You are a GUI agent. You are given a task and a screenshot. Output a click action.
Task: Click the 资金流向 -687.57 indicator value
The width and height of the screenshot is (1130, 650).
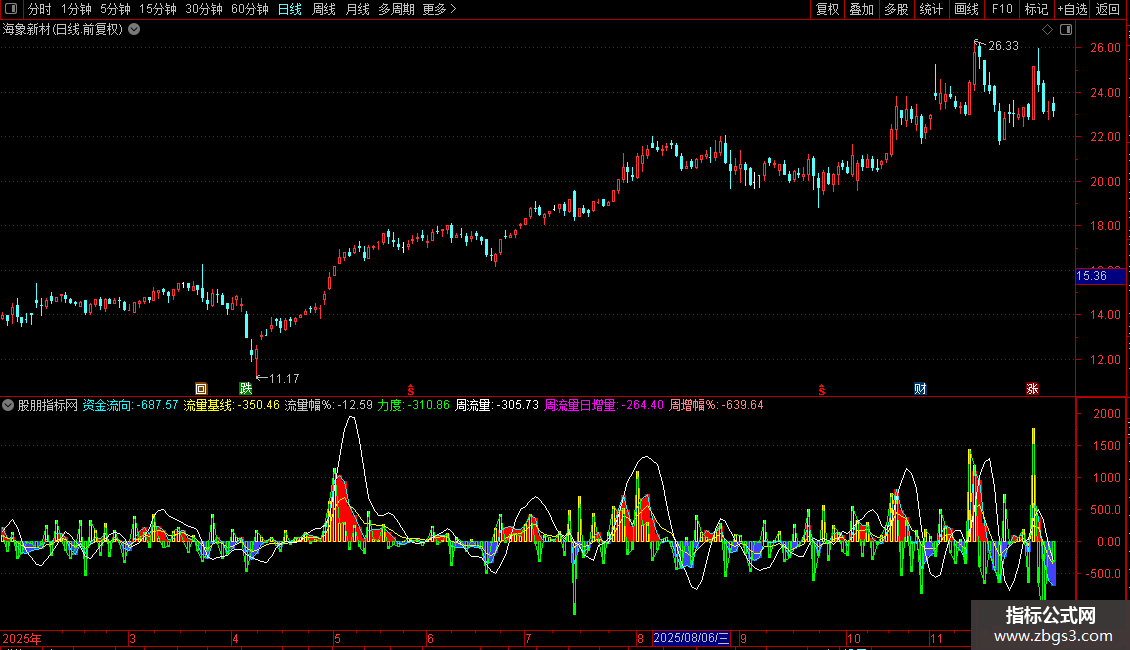click(130, 405)
